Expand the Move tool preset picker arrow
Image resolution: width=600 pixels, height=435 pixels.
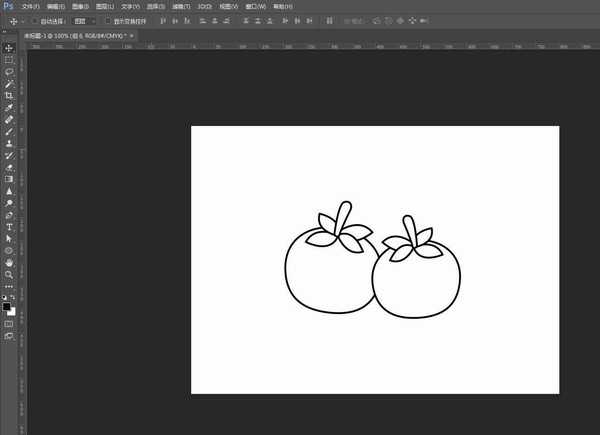pos(22,20)
